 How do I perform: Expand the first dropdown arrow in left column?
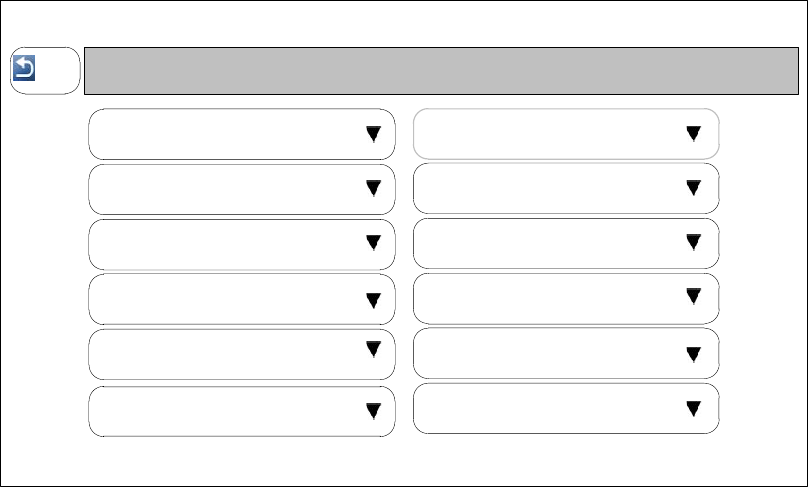coord(373,134)
